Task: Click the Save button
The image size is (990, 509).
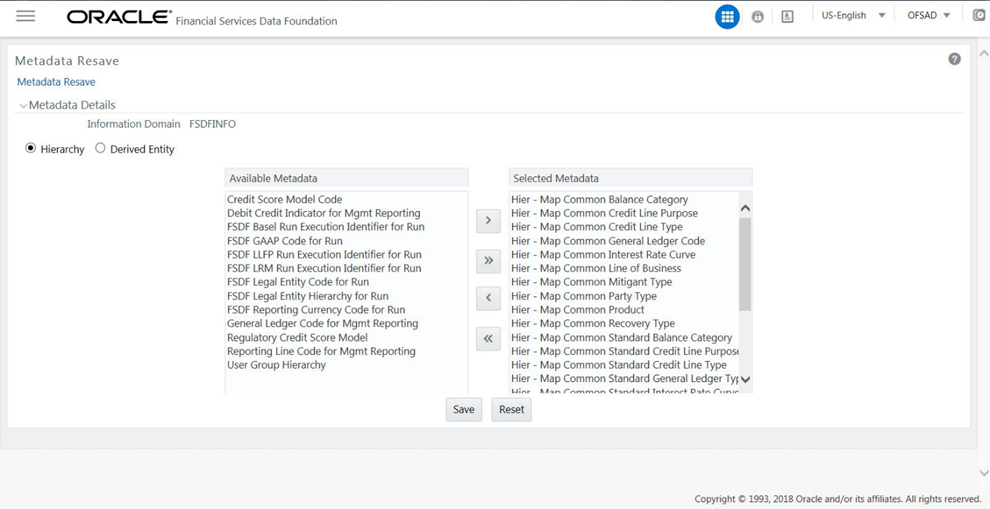Action: pos(463,409)
